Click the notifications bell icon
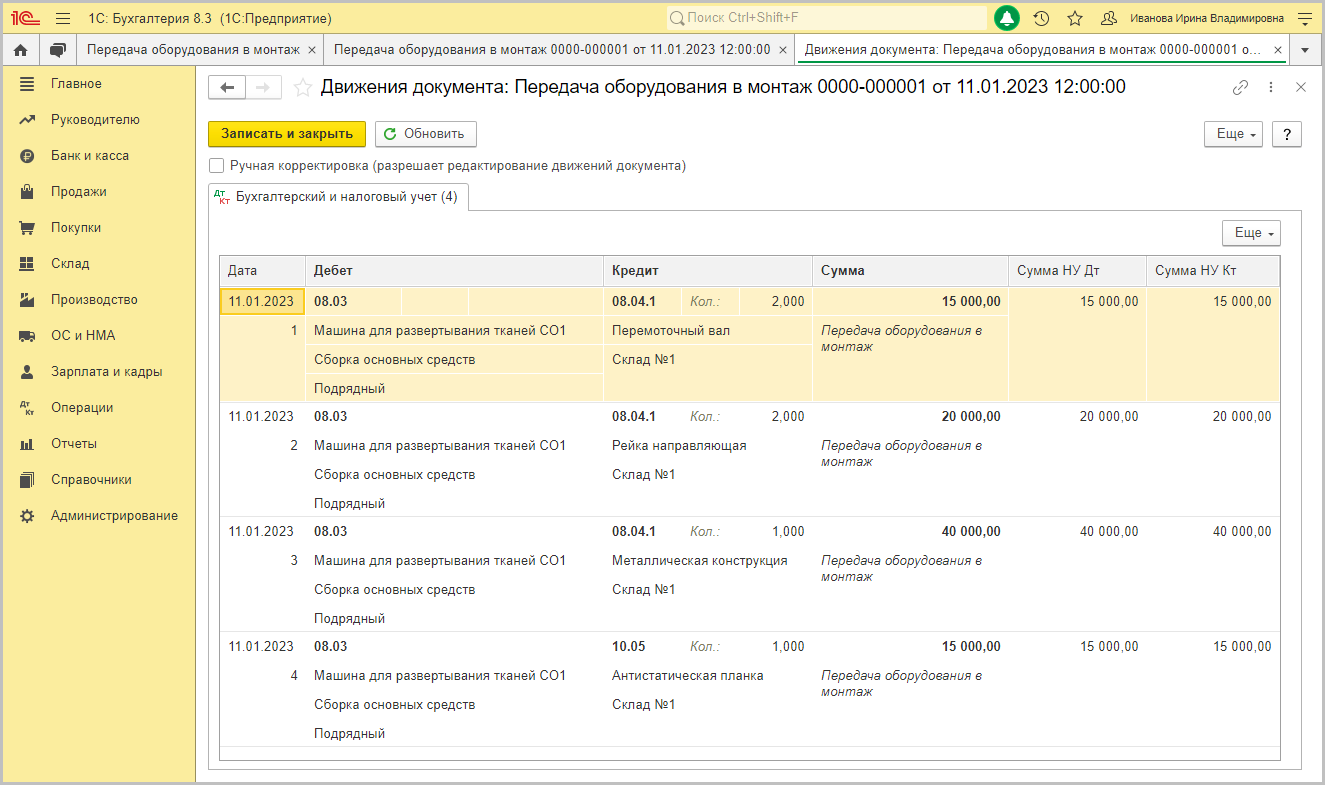 point(1006,18)
